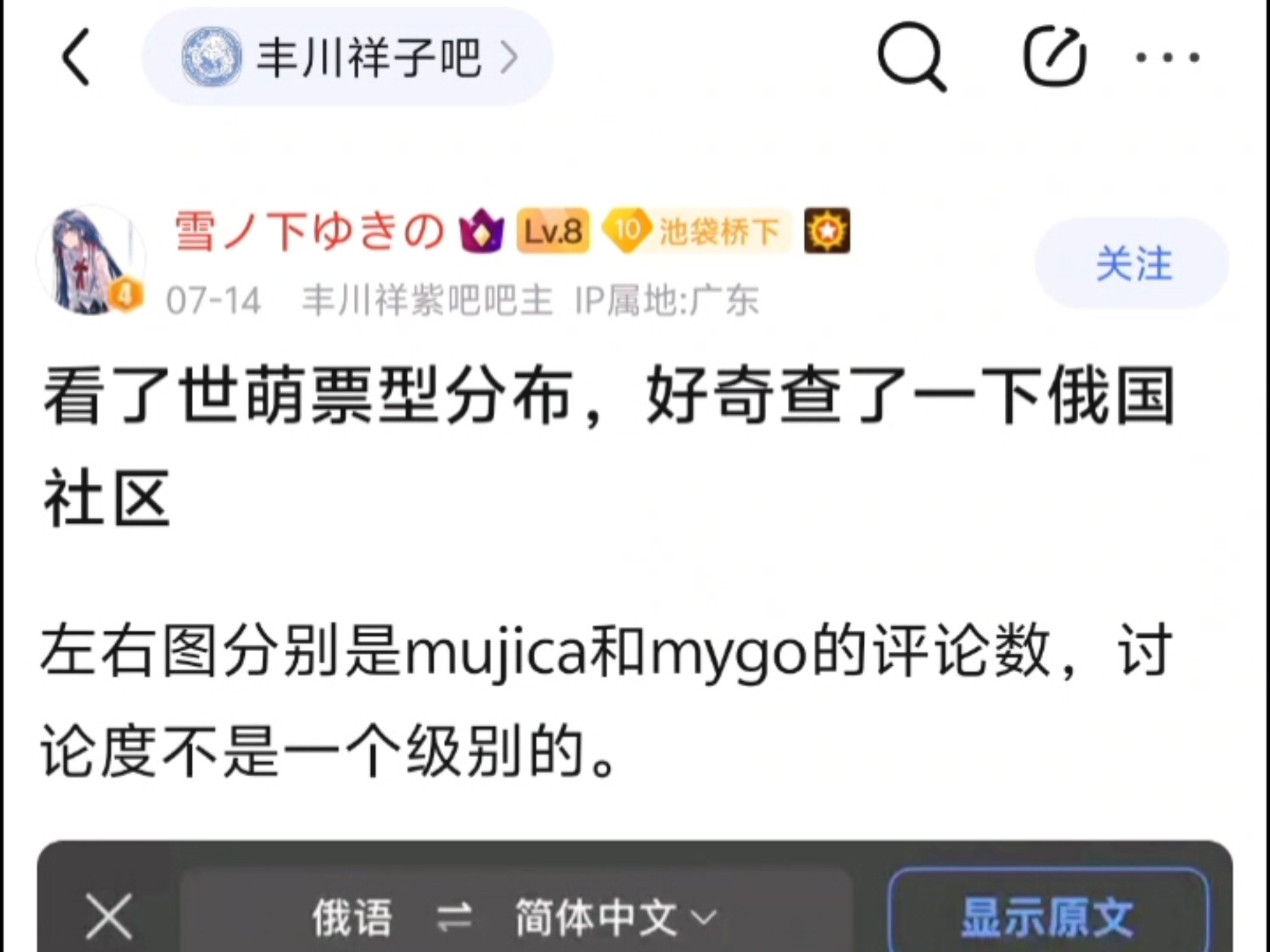1270x952 pixels.
Task: Tap the gold star medal icon
Action: coord(827,231)
